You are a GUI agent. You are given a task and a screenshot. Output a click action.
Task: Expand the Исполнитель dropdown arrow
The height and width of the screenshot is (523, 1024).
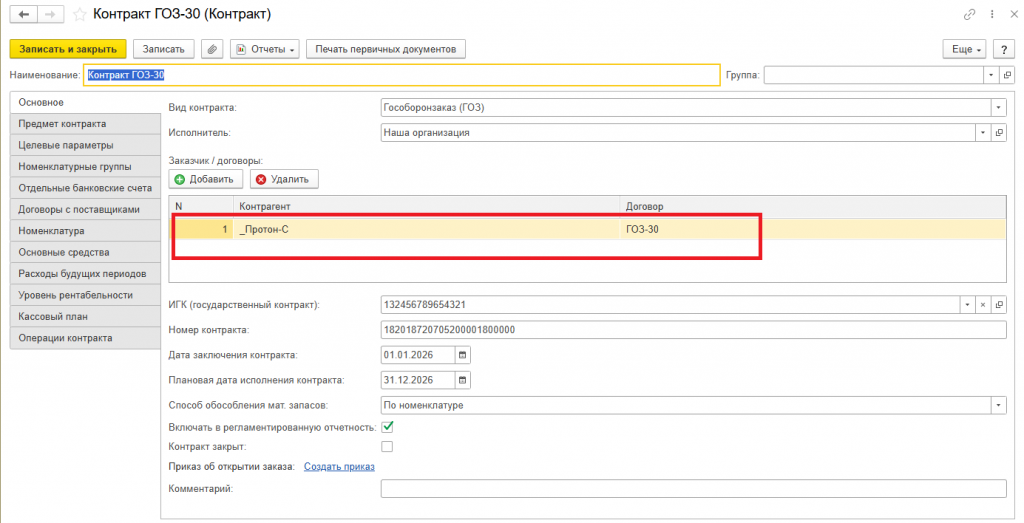point(983,133)
